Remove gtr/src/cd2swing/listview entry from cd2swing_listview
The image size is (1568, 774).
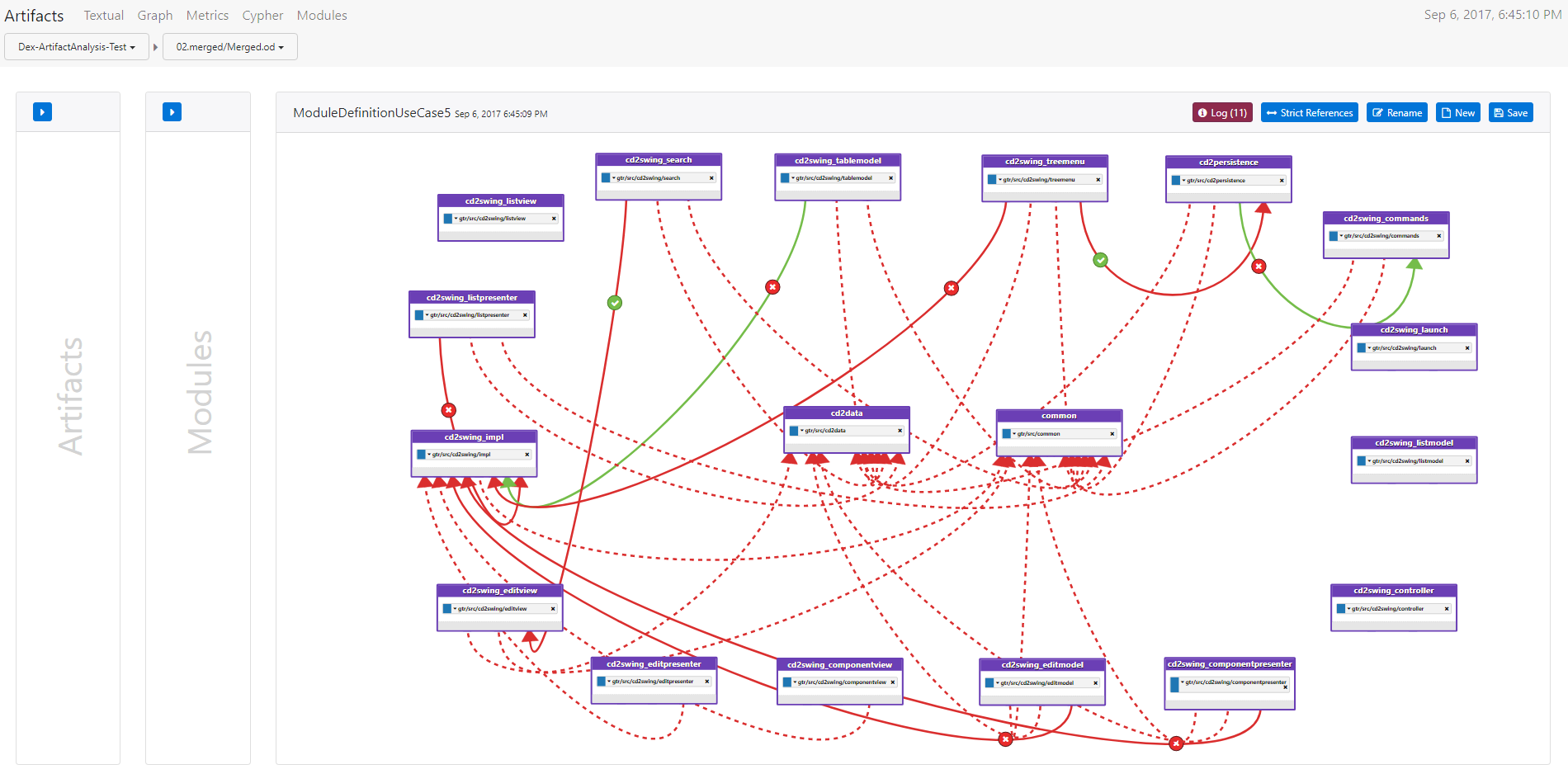pyautogui.click(x=554, y=219)
